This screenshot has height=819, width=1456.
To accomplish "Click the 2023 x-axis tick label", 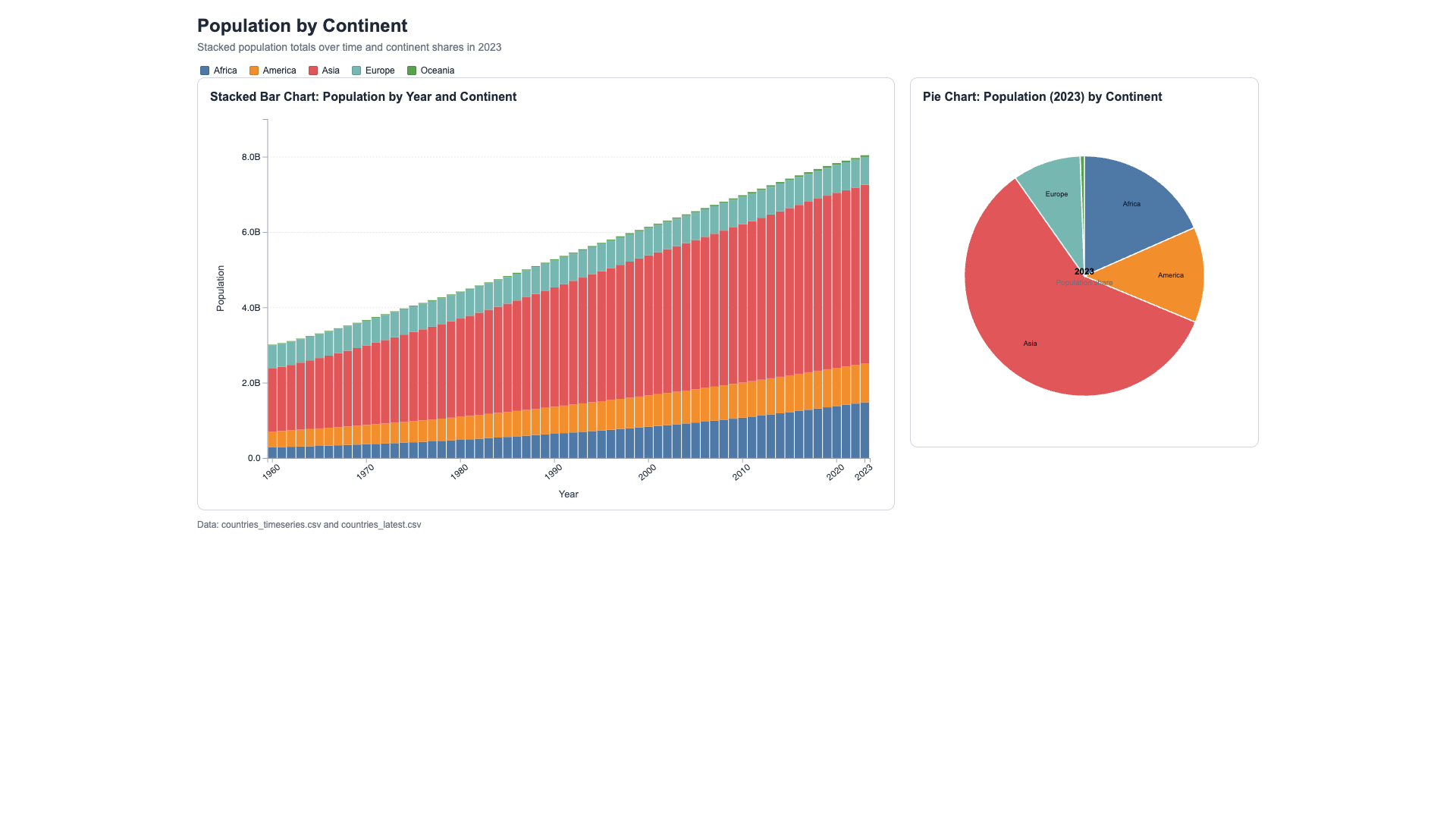I will click(x=864, y=472).
